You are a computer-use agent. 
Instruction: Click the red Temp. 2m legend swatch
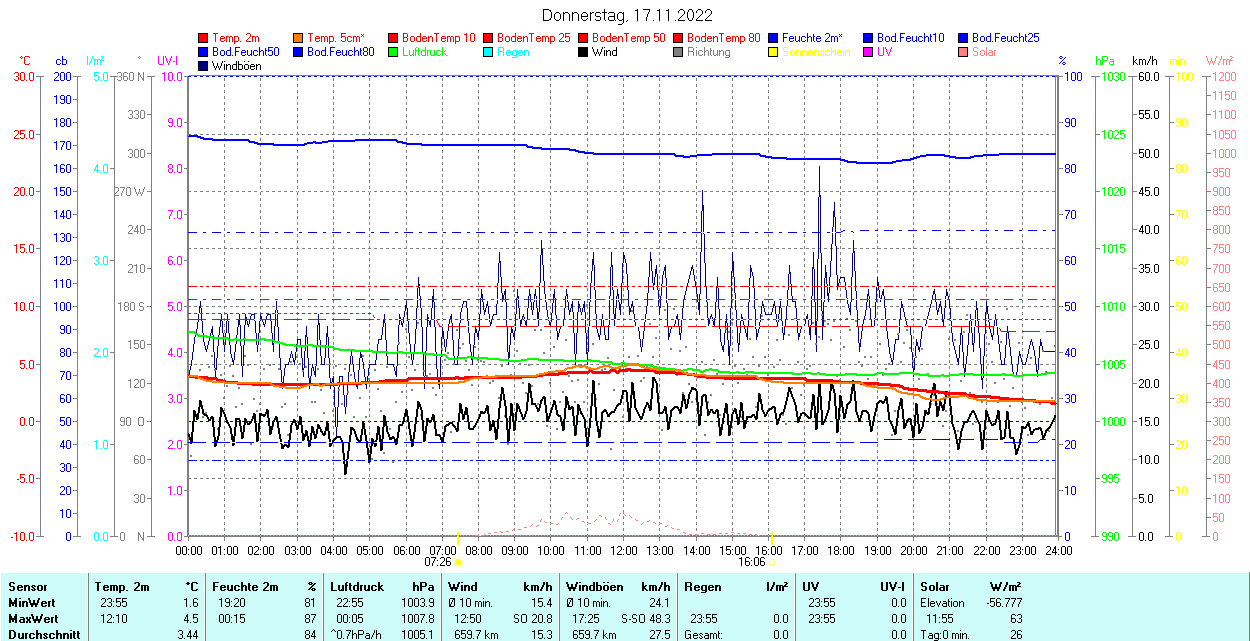point(204,38)
